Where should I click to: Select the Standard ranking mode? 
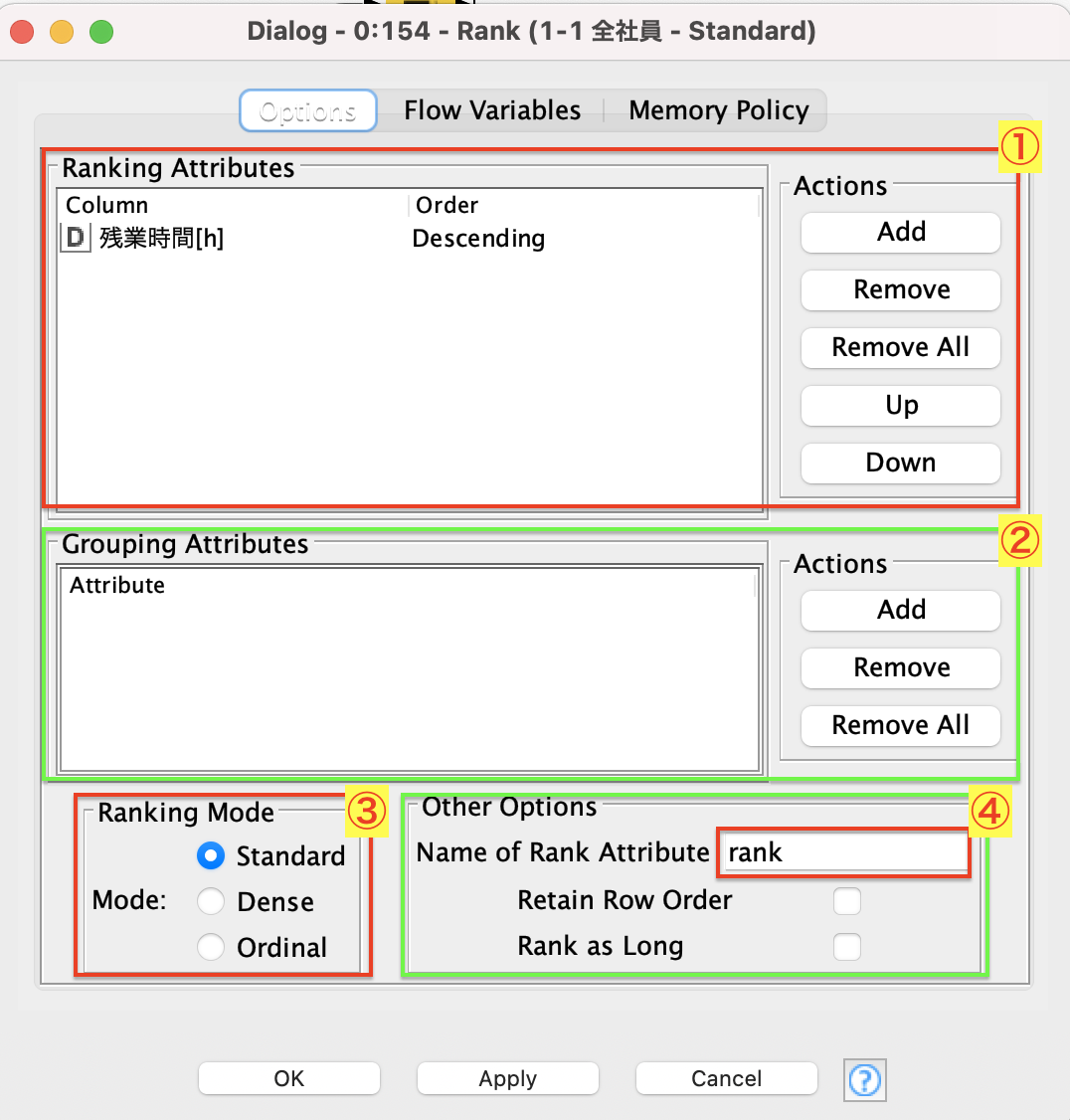pos(211,855)
